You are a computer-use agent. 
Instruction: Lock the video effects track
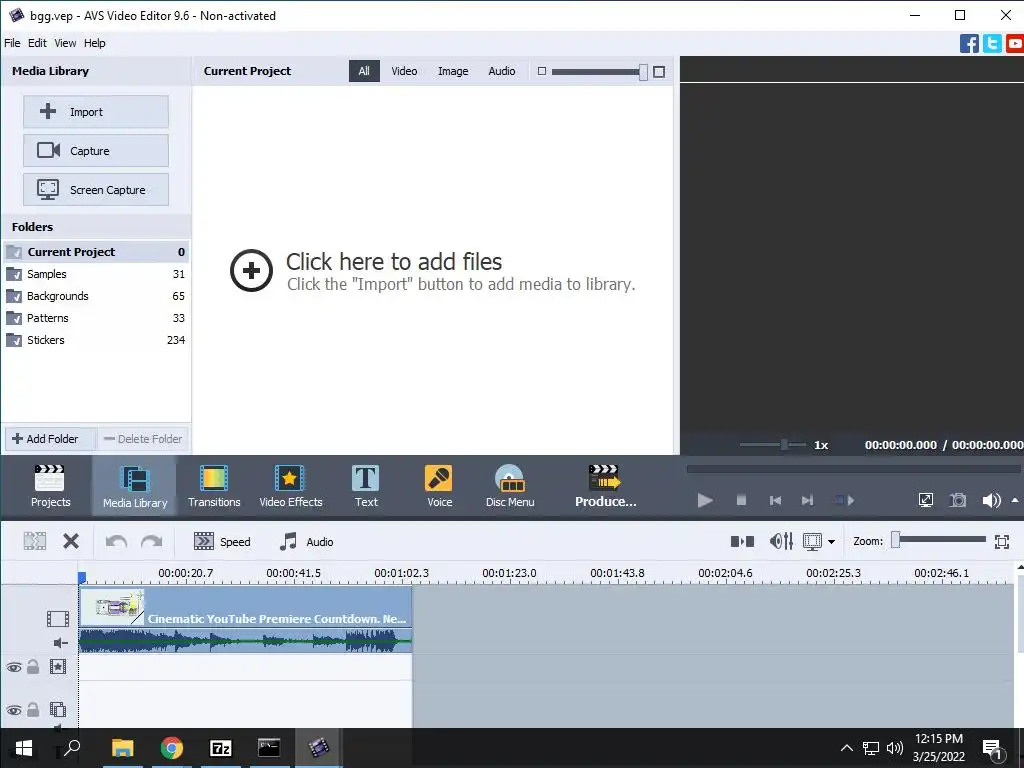pyautogui.click(x=33, y=667)
